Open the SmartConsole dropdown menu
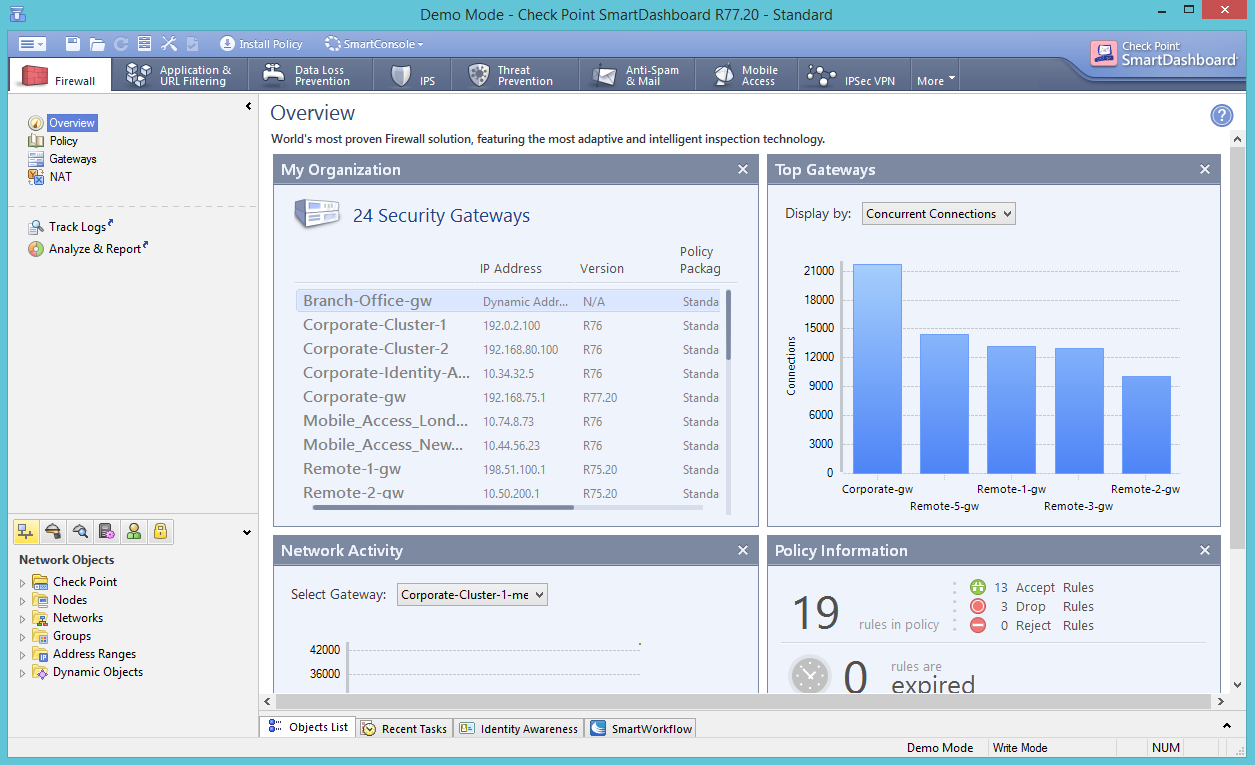 click(x=374, y=44)
